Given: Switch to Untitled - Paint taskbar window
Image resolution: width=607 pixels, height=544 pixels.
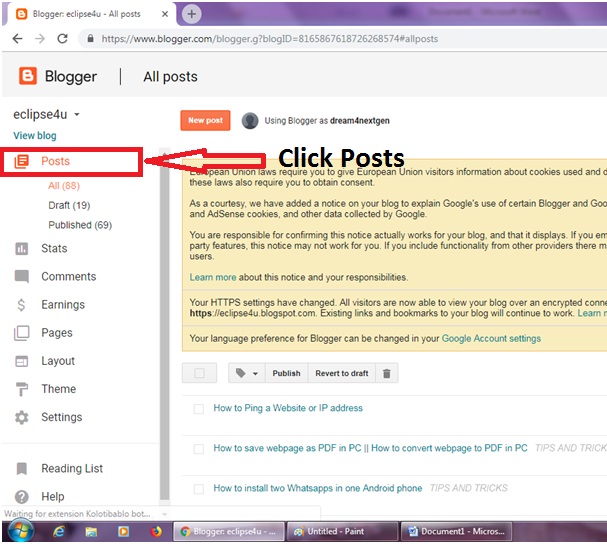Looking at the screenshot, I should tap(342, 532).
